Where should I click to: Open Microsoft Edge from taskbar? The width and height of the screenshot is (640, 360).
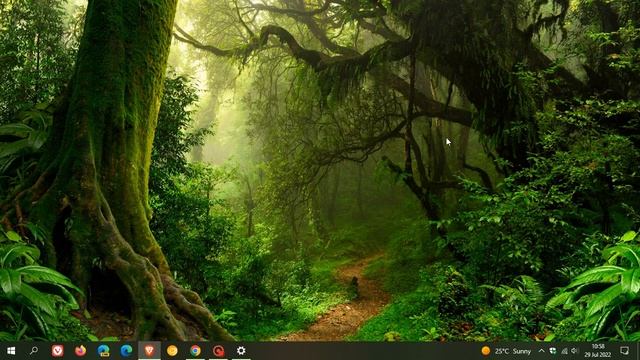pyautogui.click(x=126, y=351)
